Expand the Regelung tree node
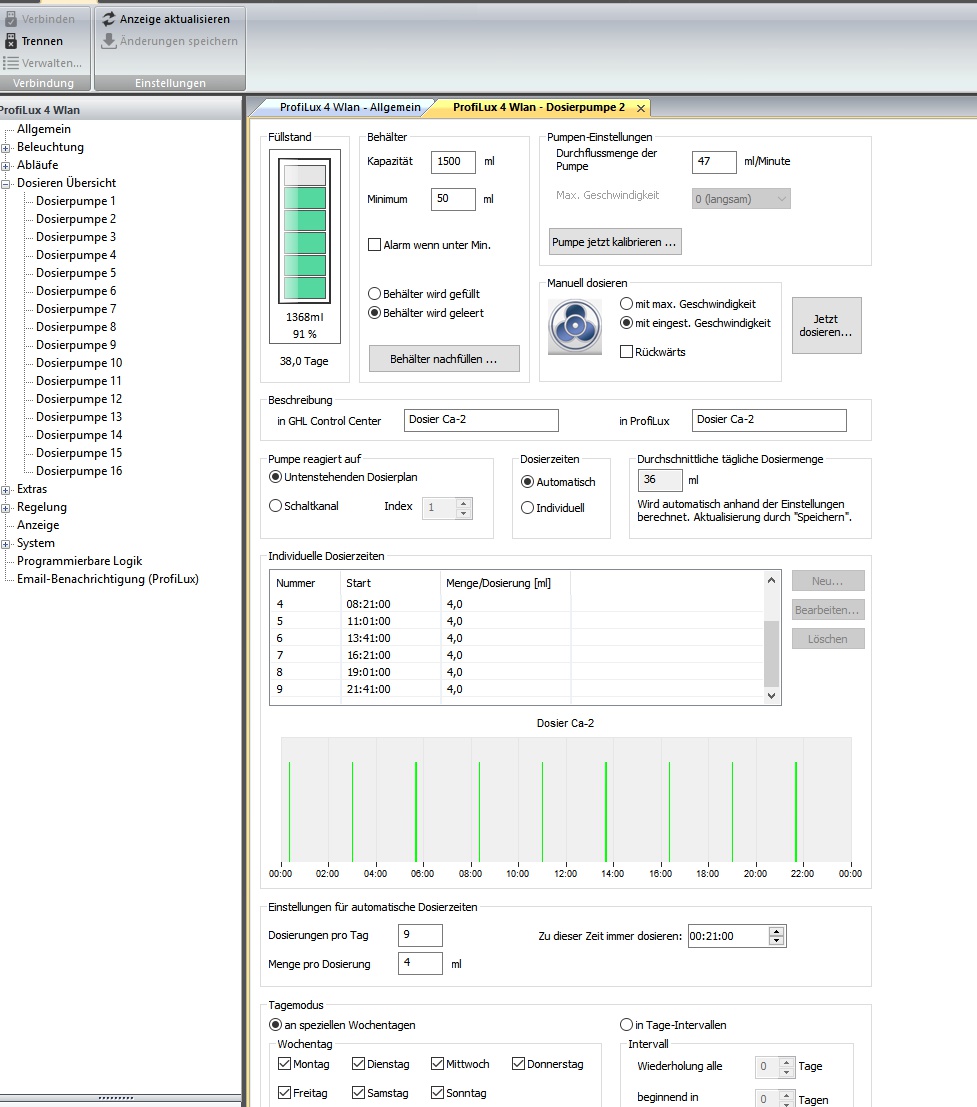977x1107 pixels. tap(6, 507)
